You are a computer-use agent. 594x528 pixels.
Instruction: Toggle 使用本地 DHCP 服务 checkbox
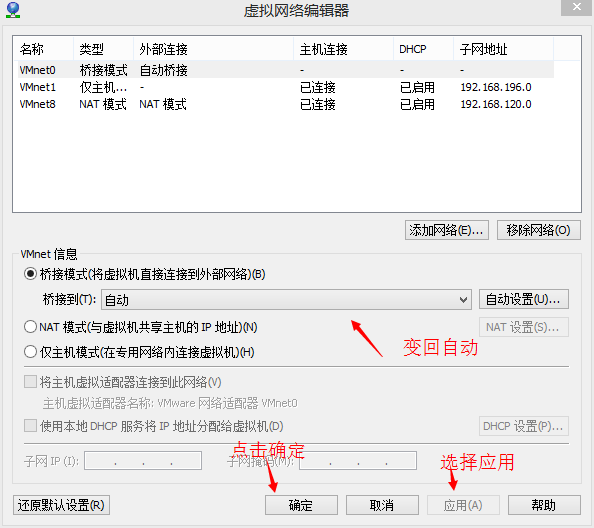tap(30, 426)
